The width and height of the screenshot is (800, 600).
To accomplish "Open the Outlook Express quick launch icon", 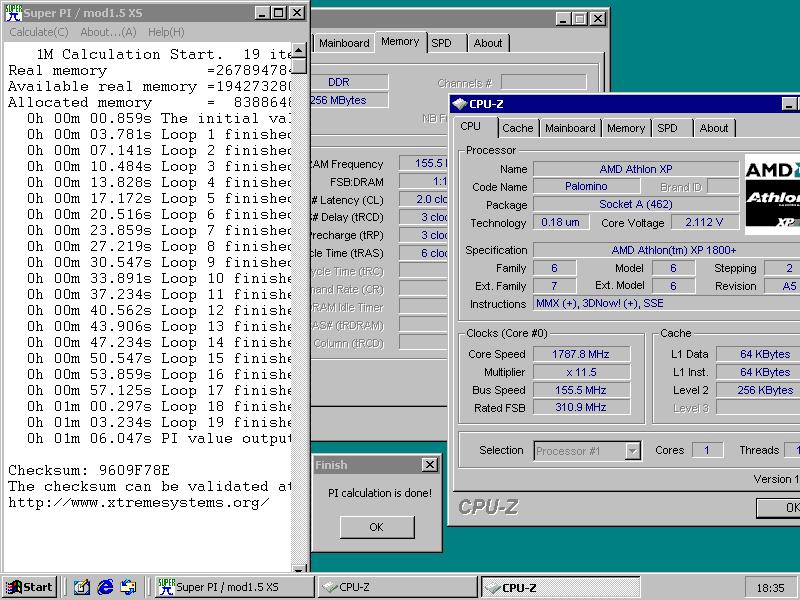I will coord(128,587).
